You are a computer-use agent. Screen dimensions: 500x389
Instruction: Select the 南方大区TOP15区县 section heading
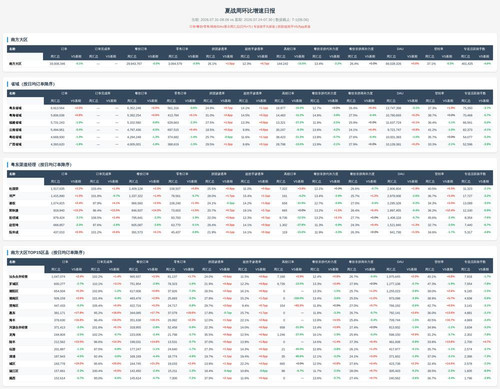(48, 253)
